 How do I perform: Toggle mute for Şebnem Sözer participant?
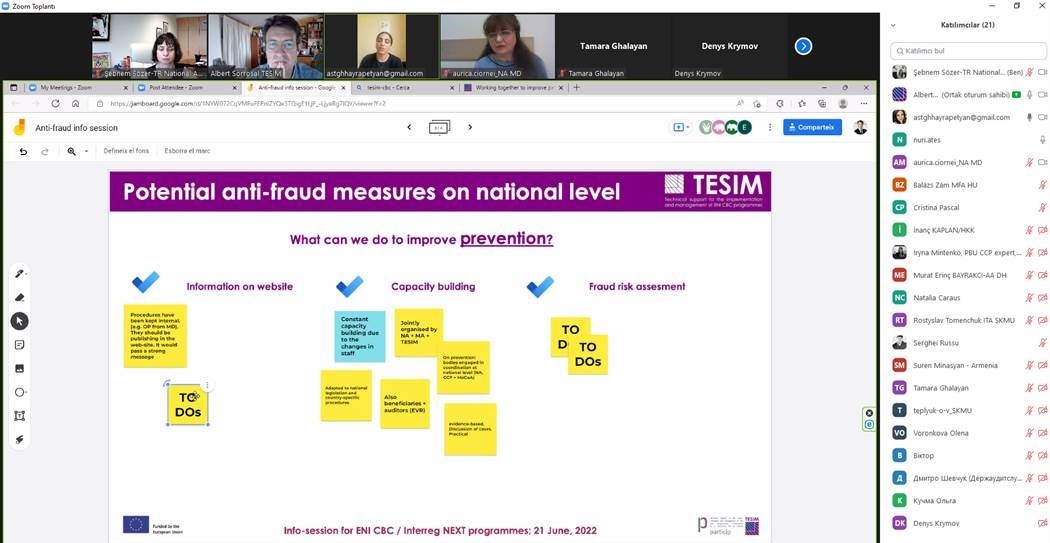click(x=1028, y=72)
